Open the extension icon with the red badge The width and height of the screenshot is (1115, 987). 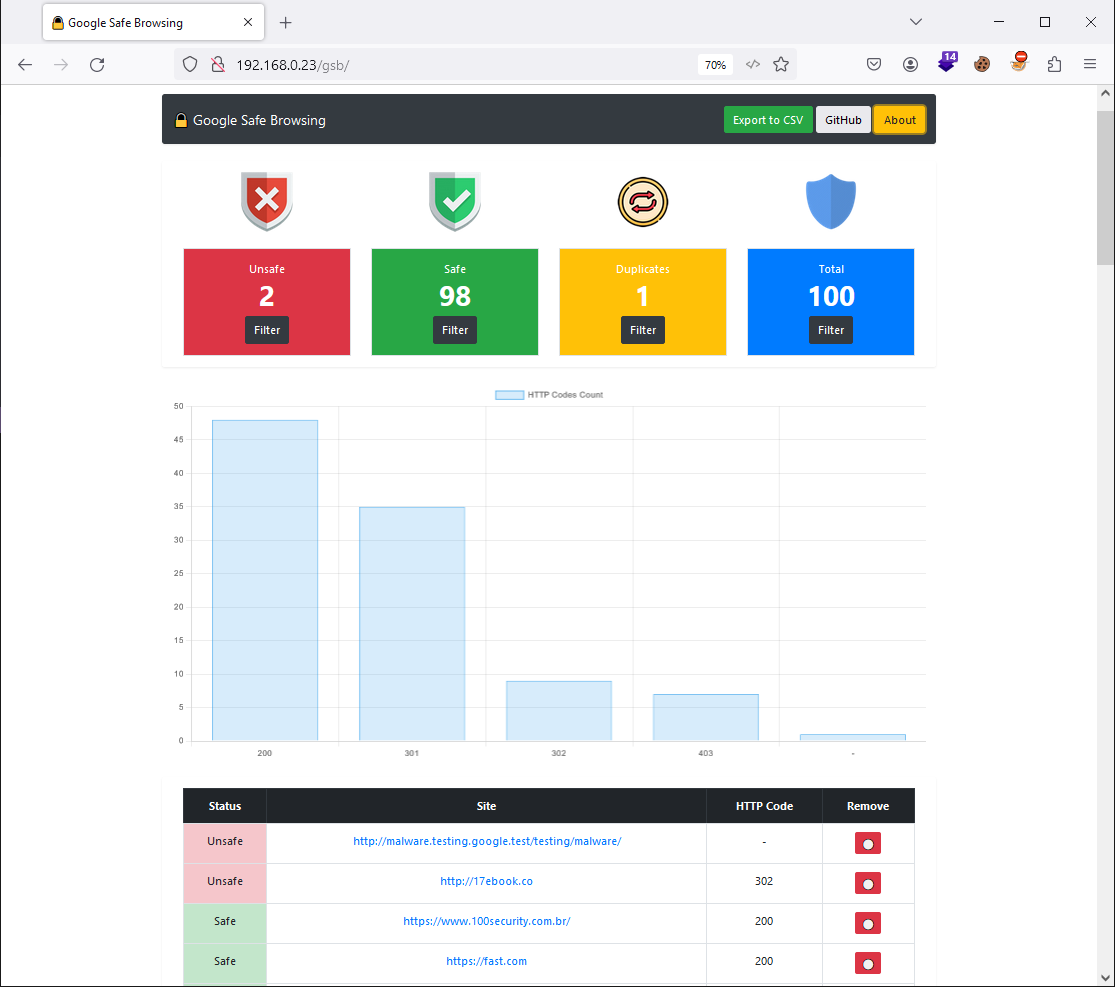point(1018,63)
